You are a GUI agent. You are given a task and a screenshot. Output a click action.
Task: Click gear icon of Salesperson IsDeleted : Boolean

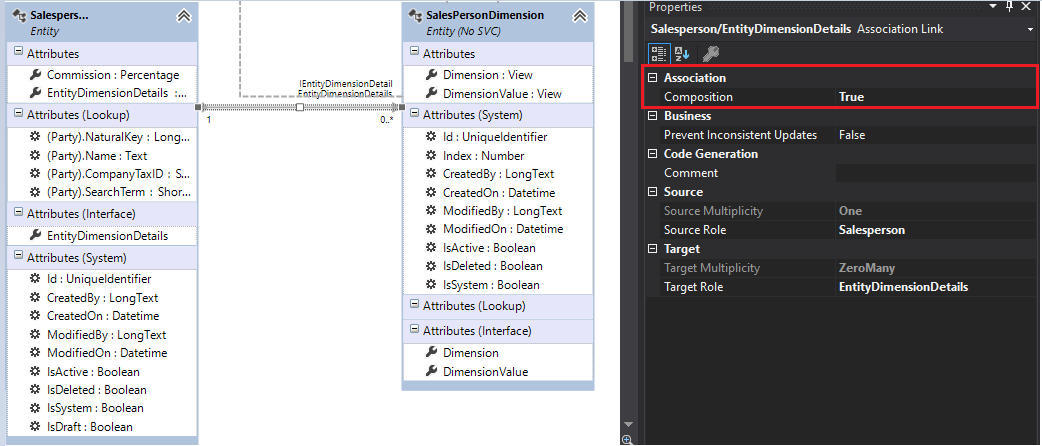click(35, 390)
